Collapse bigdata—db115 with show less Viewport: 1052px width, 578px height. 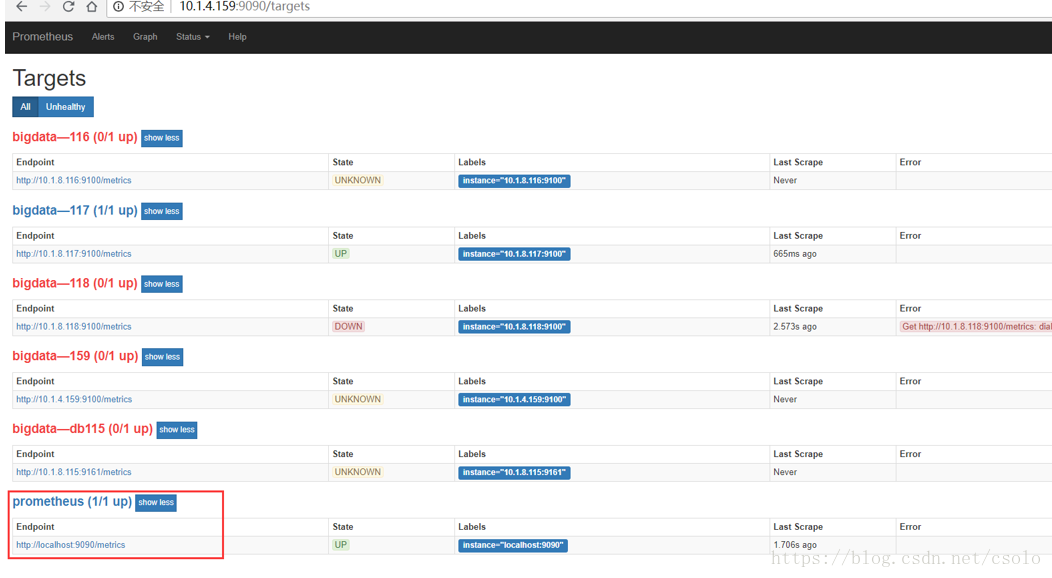(176, 430)
